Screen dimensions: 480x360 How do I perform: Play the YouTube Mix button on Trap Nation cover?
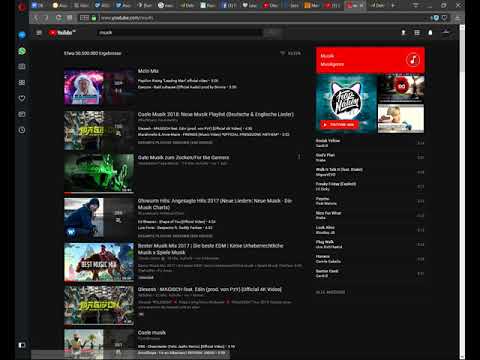click(339, 125)
